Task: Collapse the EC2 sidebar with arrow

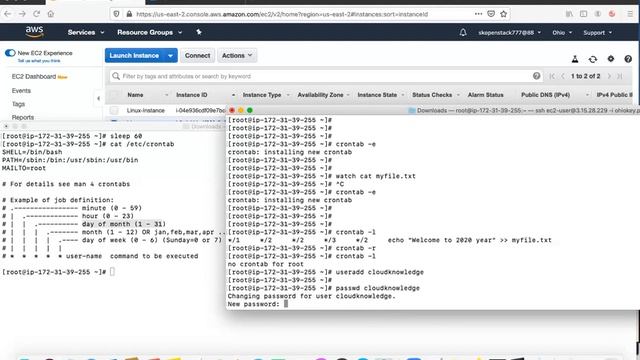Action: pos(98,98)
